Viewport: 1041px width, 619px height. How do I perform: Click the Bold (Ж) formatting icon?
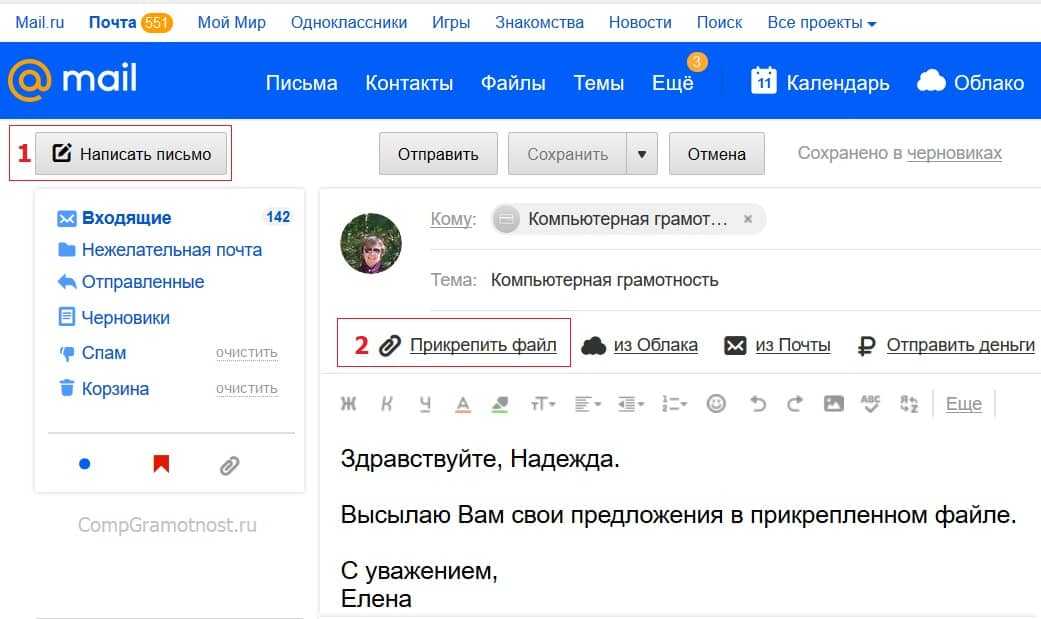pos(349,403)
